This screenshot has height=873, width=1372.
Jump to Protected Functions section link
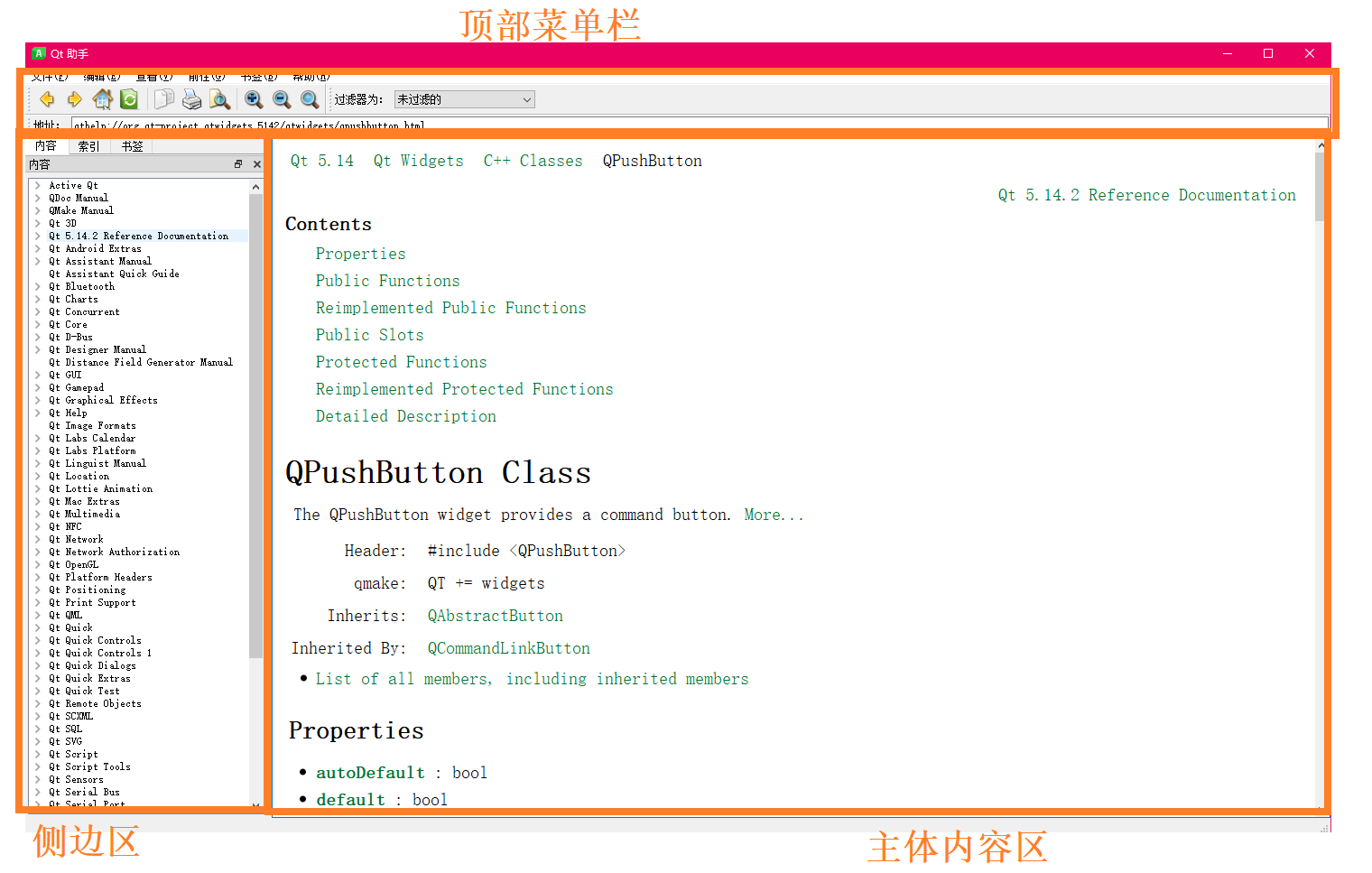[401, 362]
